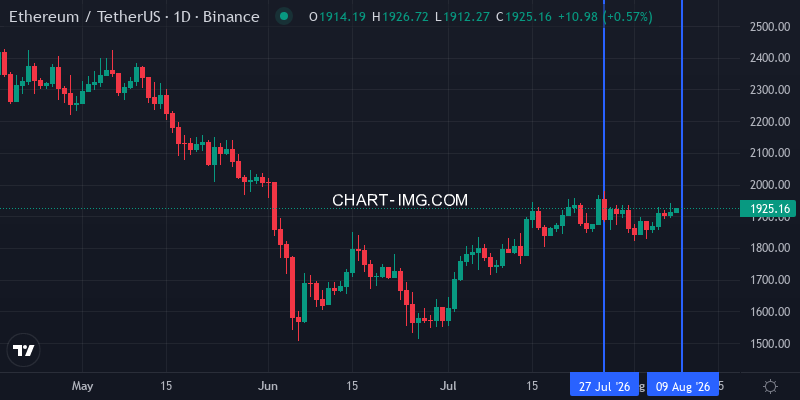Click the close value C1925.16
The image size is (800, 400).
pyautogui.click(x=524, y=17)
